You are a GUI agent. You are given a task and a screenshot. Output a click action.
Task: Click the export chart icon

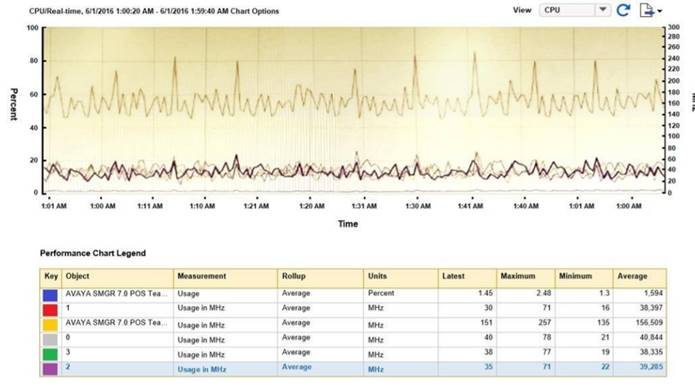647,10
